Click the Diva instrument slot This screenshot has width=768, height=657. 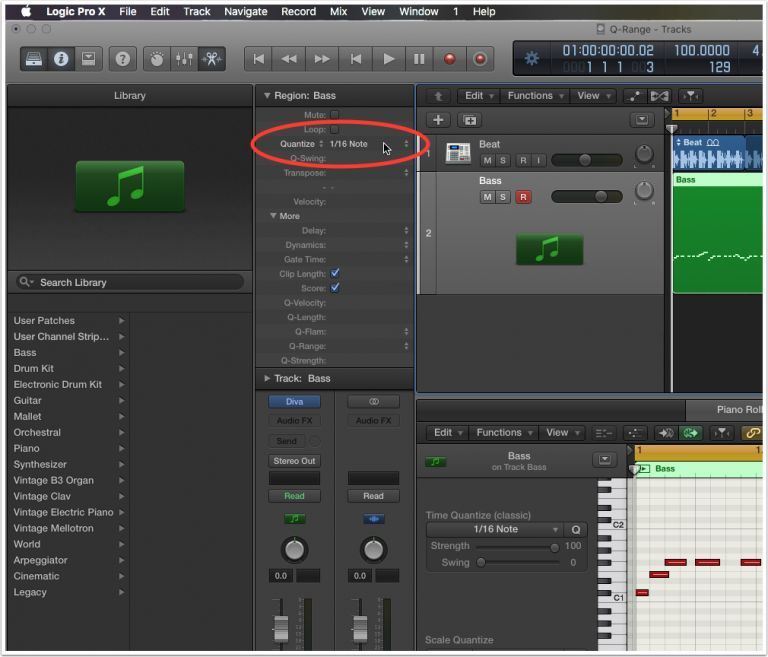click(x=294, y=402)
